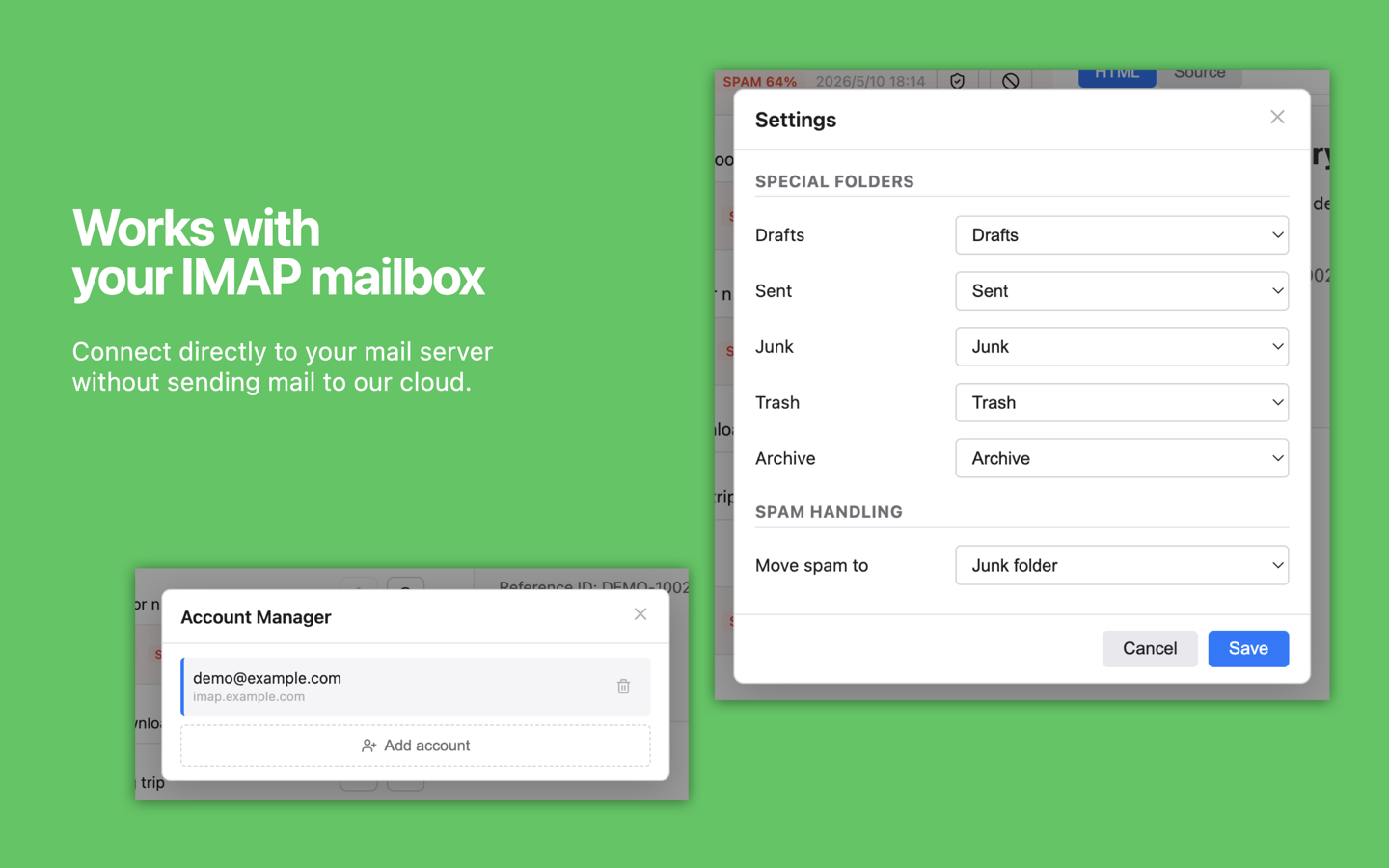Save the Settings dialog
1389x868 pixels.
click(x=1248, y=648)
